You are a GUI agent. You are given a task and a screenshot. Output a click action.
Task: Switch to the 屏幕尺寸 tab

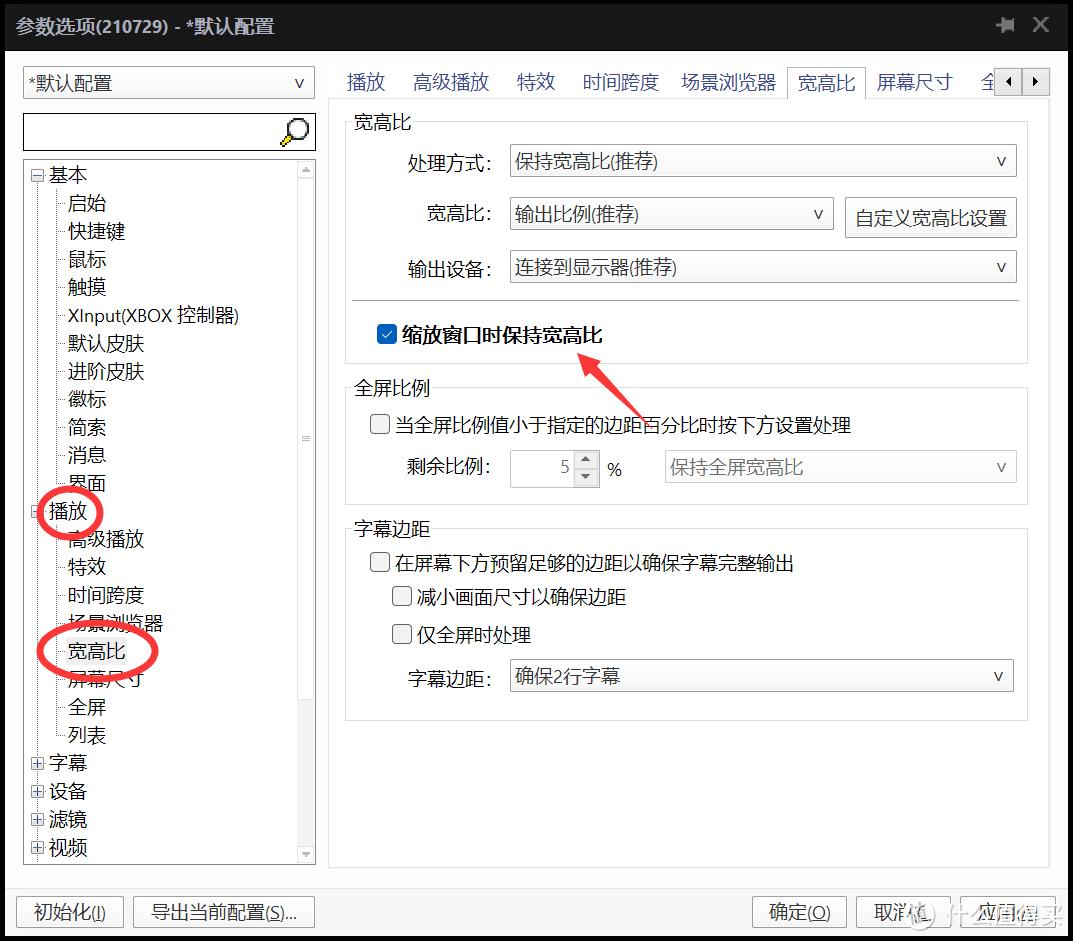(913, 82)
